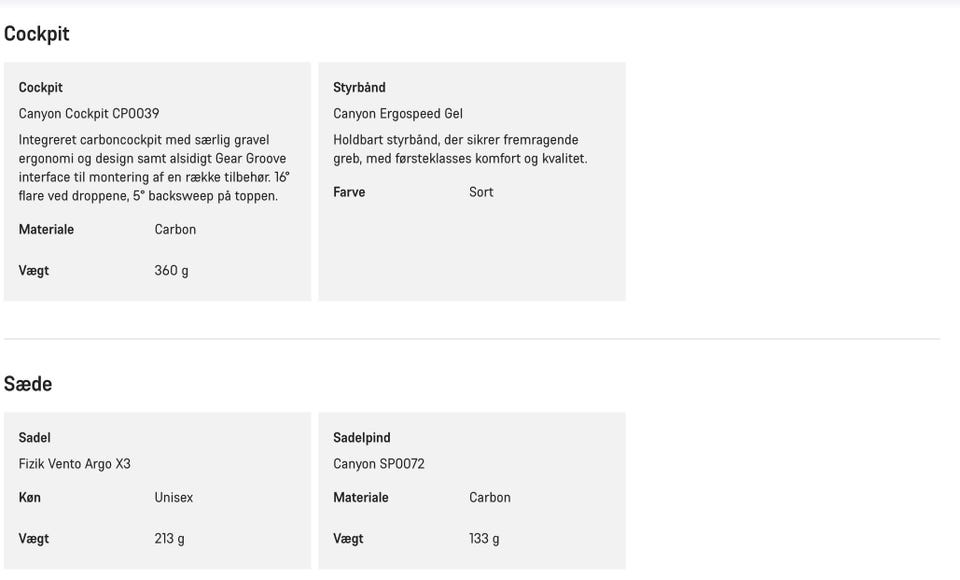Click the Holdbart styrbånd description text

pyautogui.click(x=460, y=149)
